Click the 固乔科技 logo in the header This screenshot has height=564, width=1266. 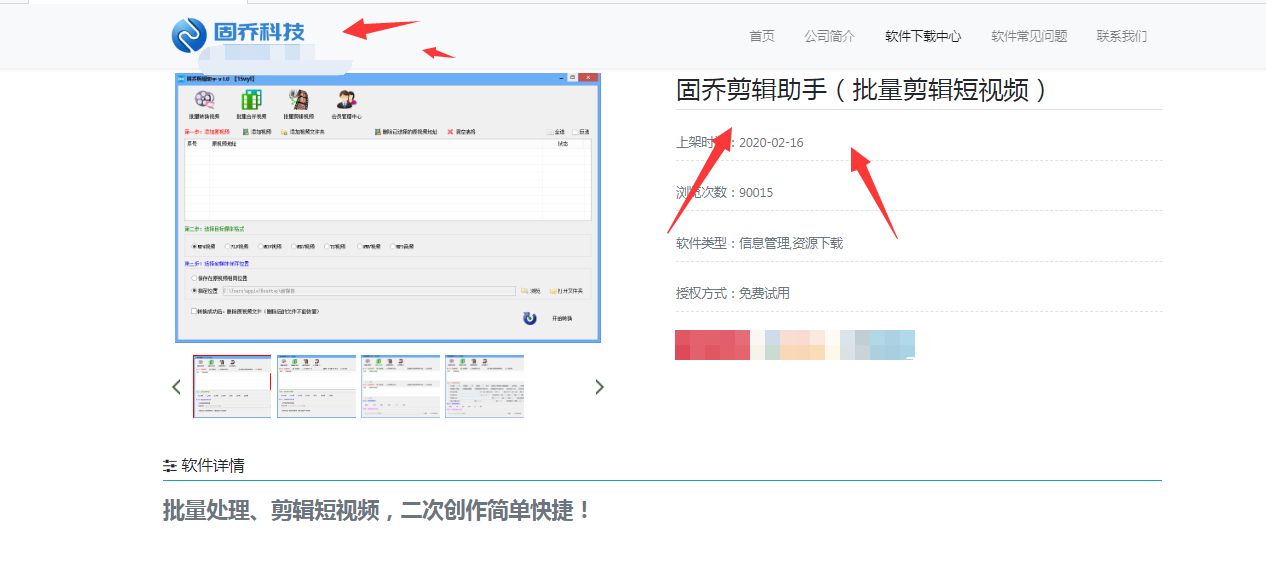tap(238, 34)
